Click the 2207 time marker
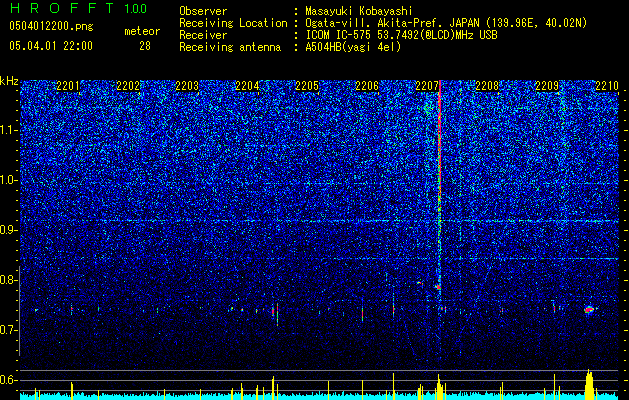The width and height of the screenshot is (629, 400). pos(427,86)
